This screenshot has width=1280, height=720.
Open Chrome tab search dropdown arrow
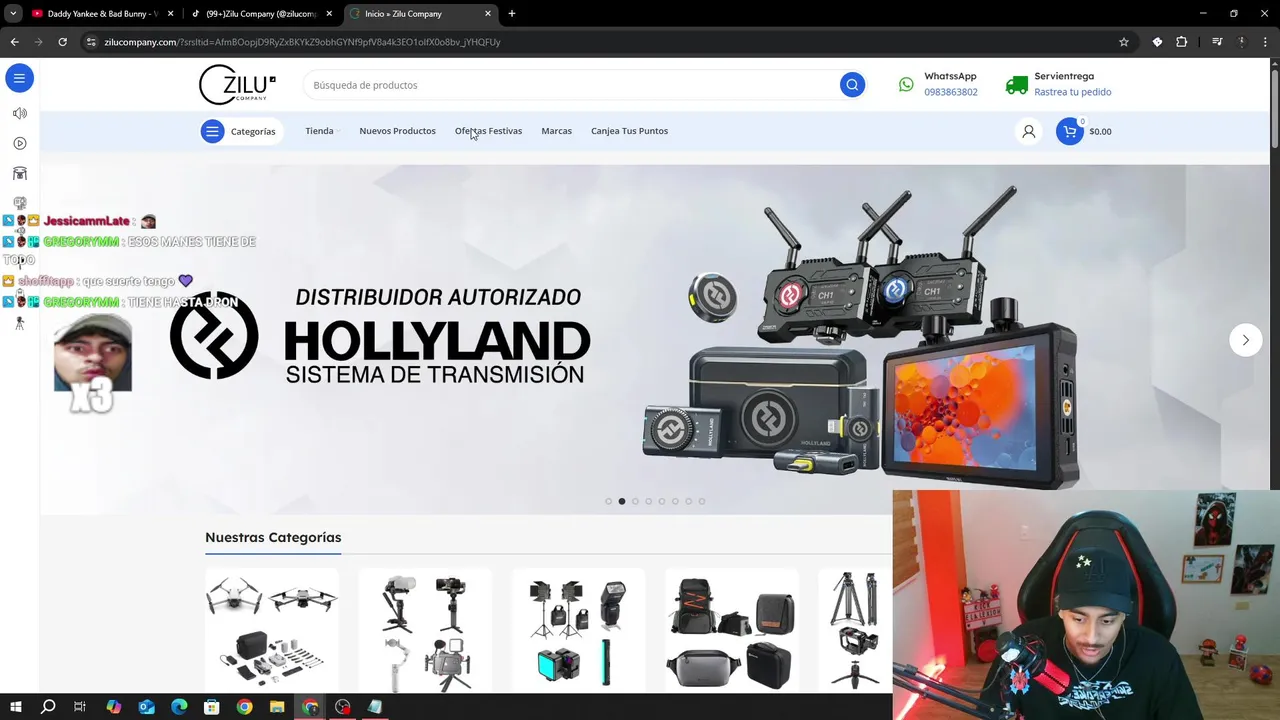coord(13,14)
